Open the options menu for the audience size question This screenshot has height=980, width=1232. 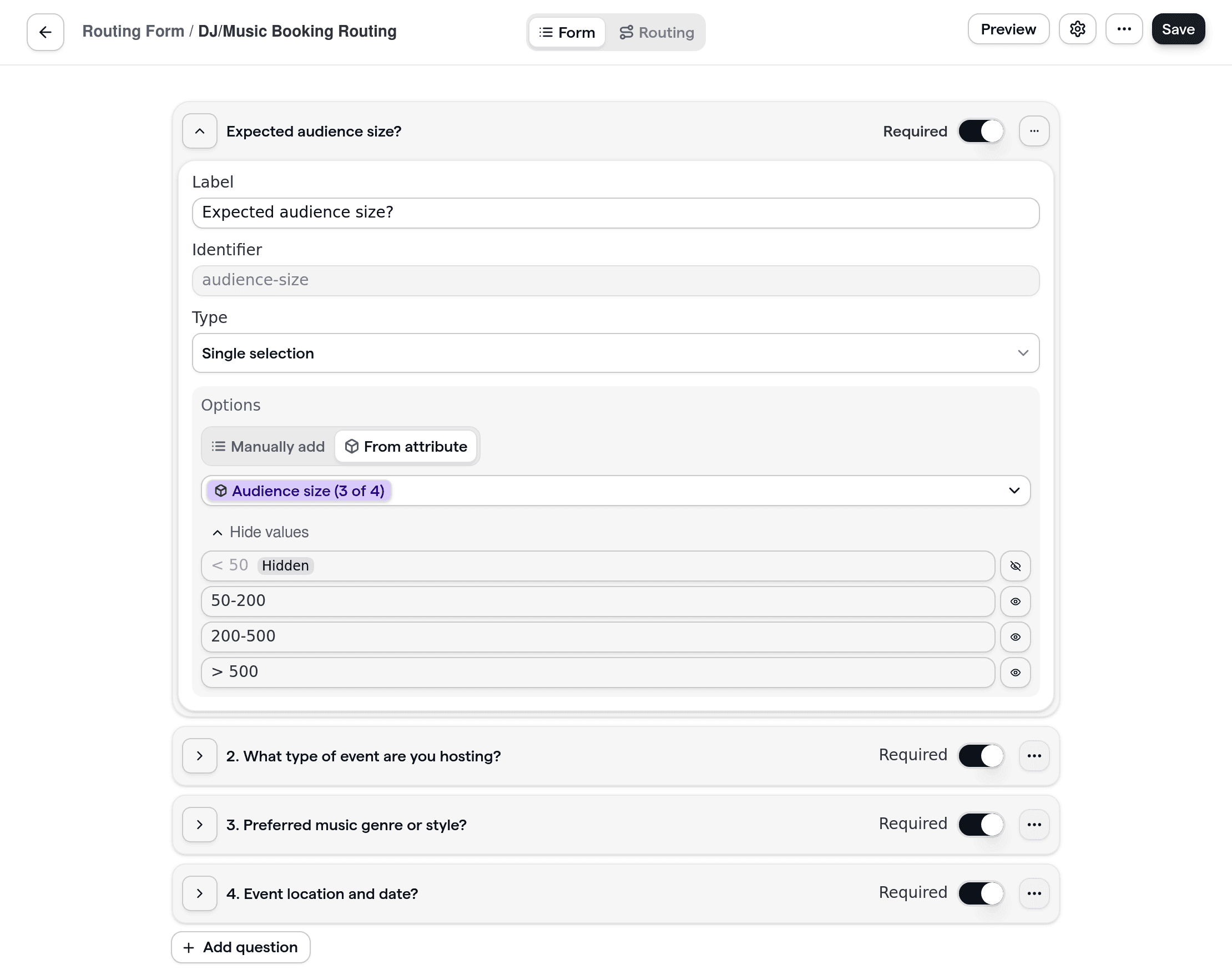click(1034, 131)
